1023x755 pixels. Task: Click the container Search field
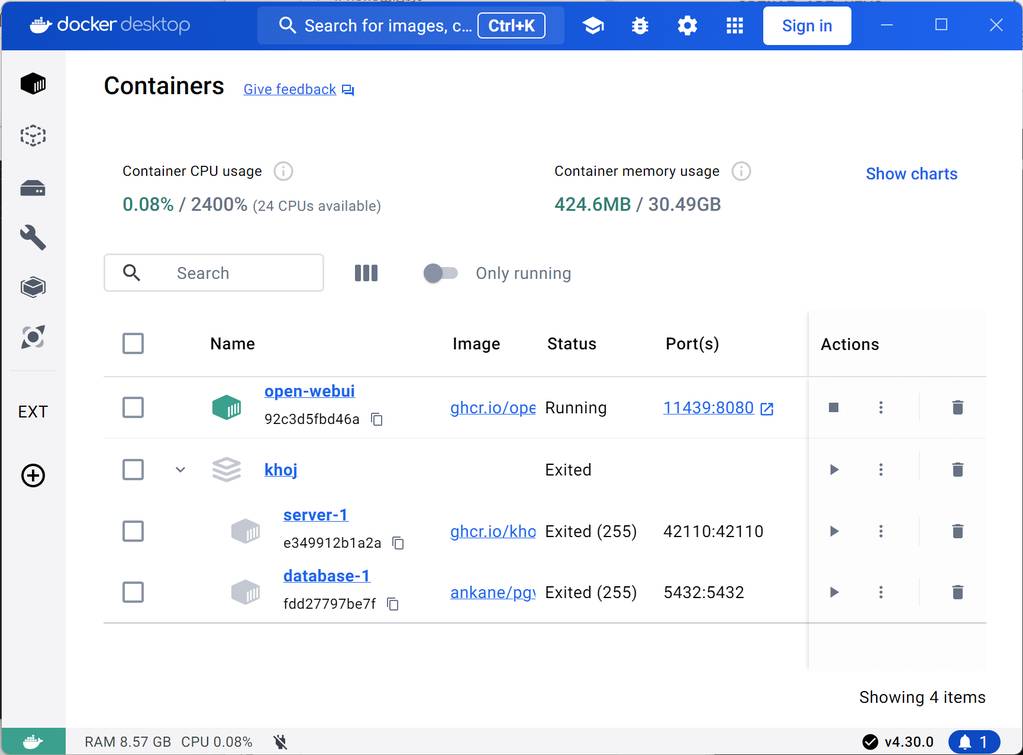tap(214, 273)
